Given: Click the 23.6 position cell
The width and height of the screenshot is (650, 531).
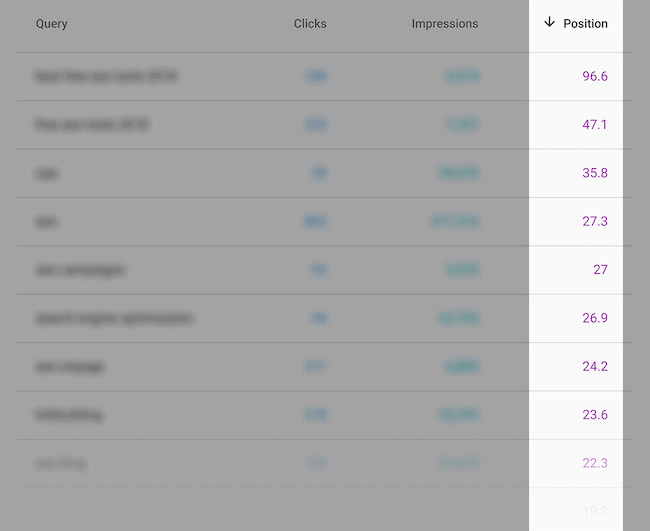Looking at the screenshot, I should [595, 415].
